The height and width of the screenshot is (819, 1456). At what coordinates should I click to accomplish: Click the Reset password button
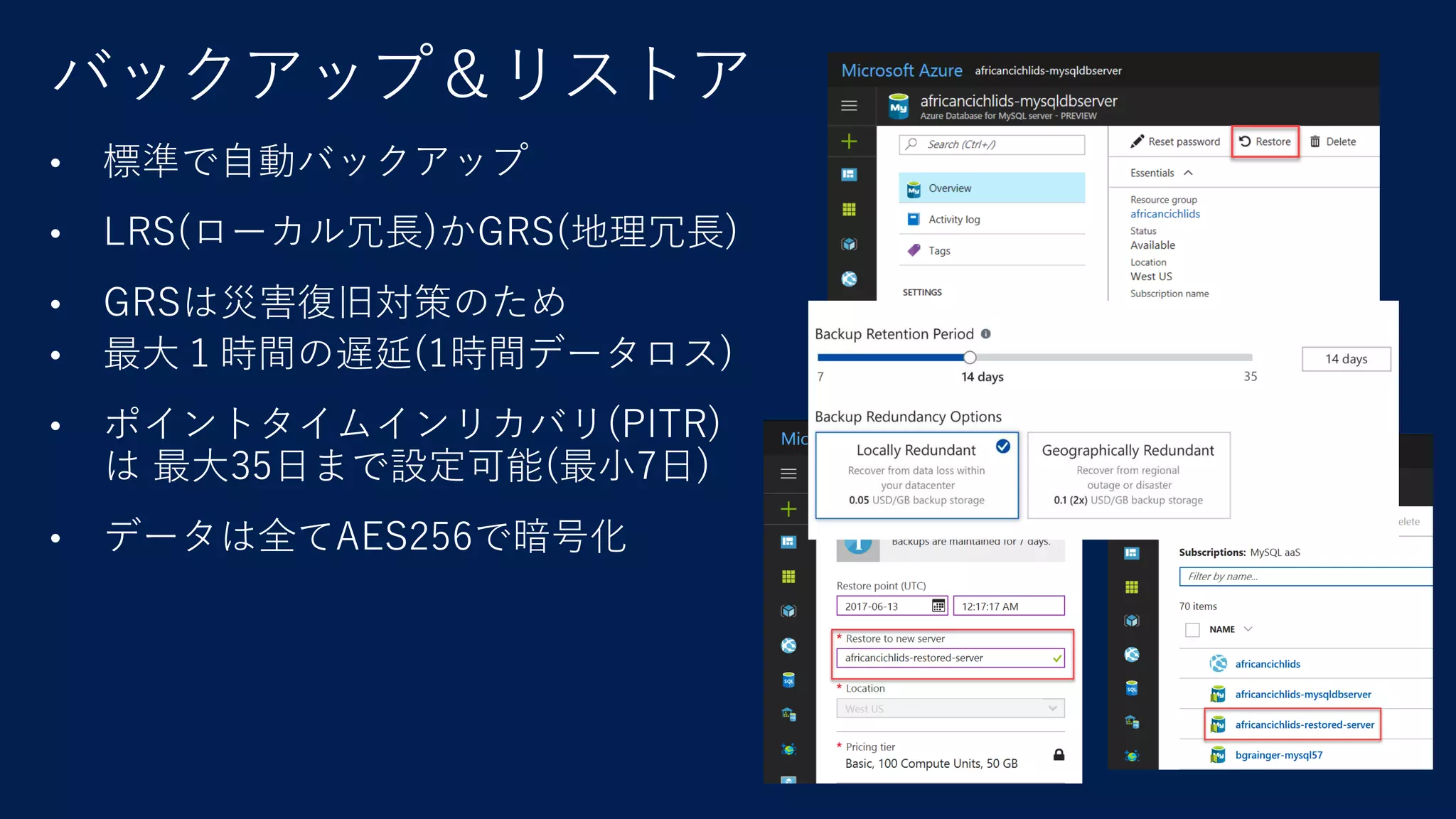1175,141
